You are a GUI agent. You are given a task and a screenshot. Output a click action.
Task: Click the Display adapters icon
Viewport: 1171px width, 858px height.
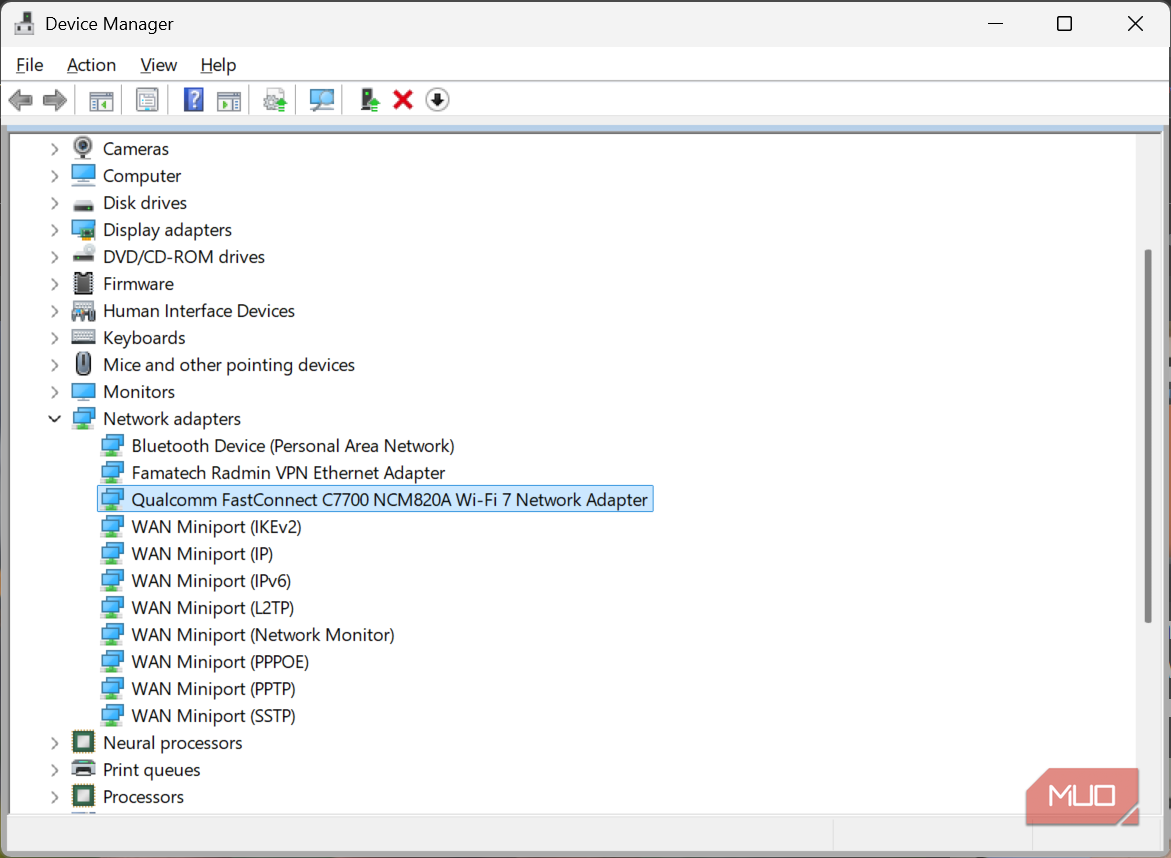[83, 230]
